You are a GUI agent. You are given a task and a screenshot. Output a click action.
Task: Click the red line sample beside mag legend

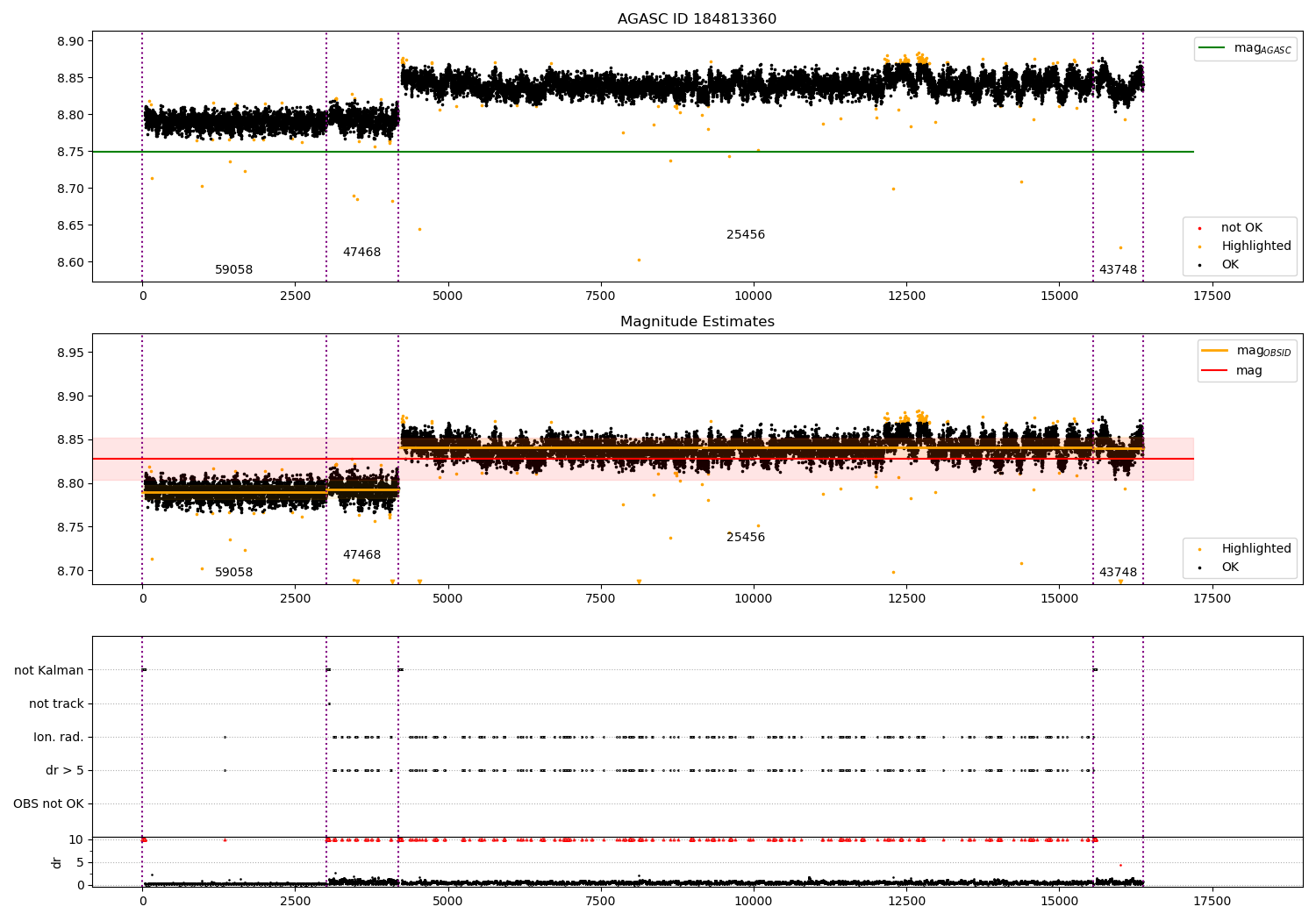tap(1215, 371)
